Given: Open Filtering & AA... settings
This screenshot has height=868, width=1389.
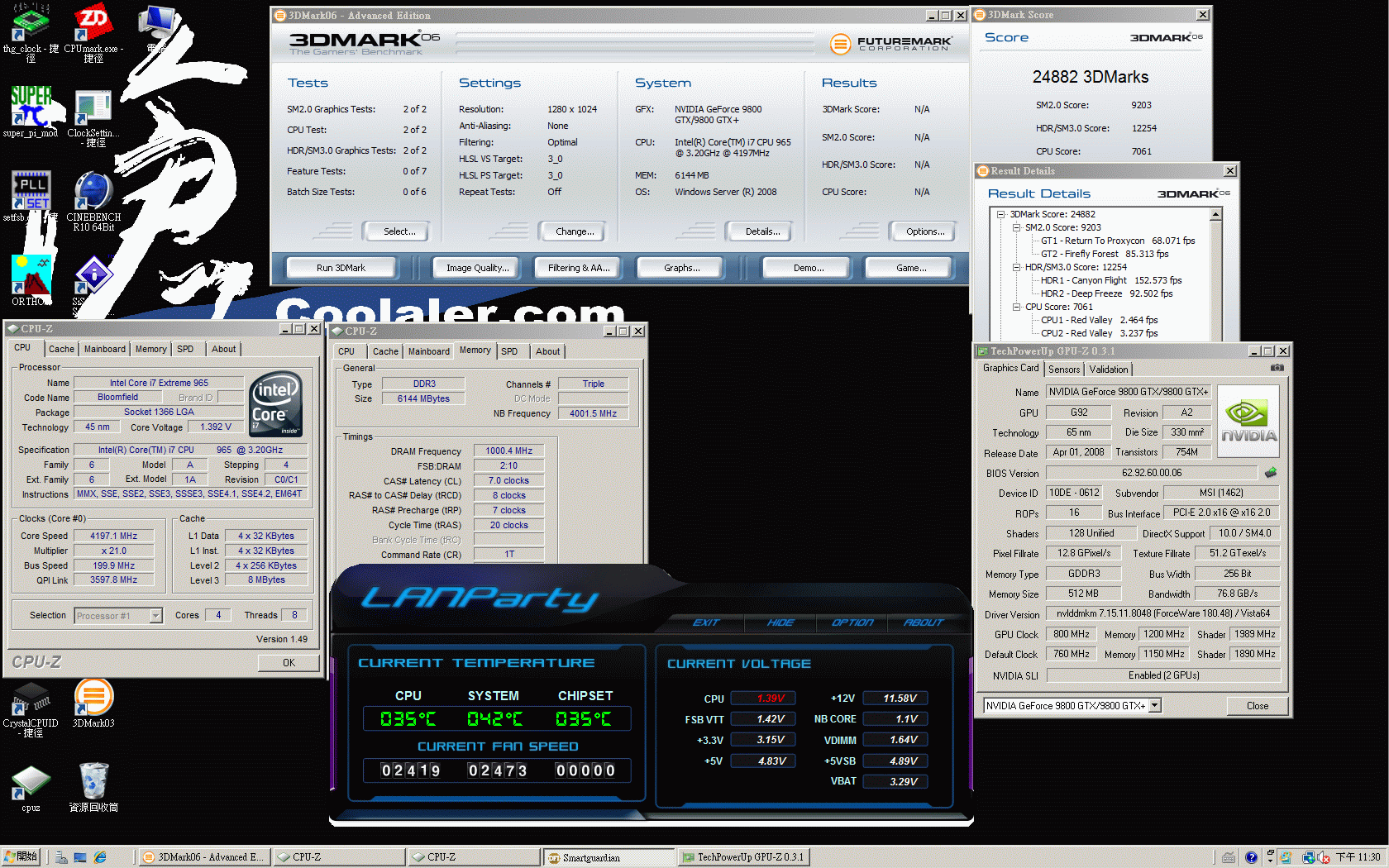Looking at the screenshot, I should (579, 268).
